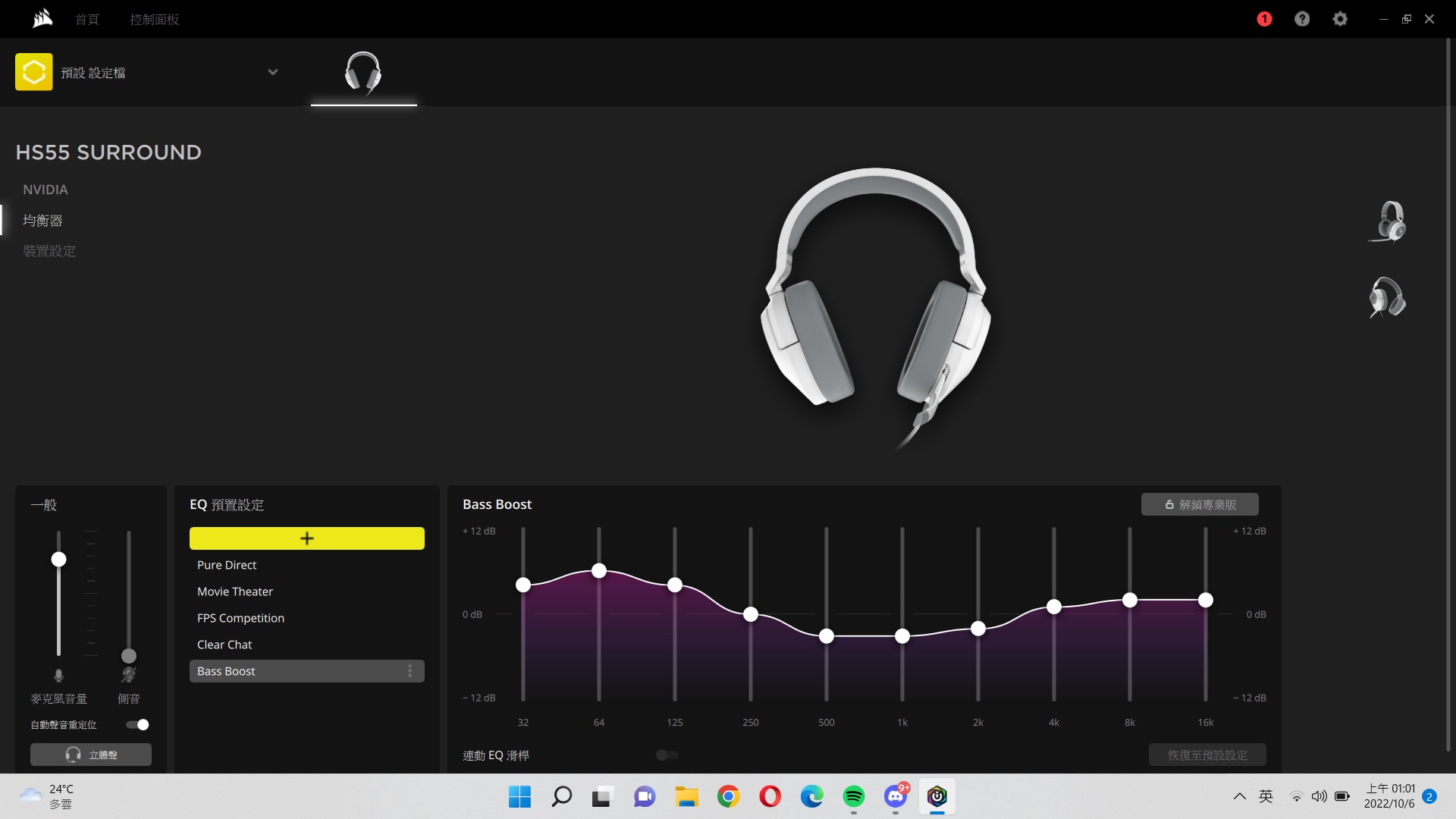Click the 64 Hz EQ slider handle
The height and width of the screenshot is (819, 1456).
pyautogui.click(x=599, y=570)
